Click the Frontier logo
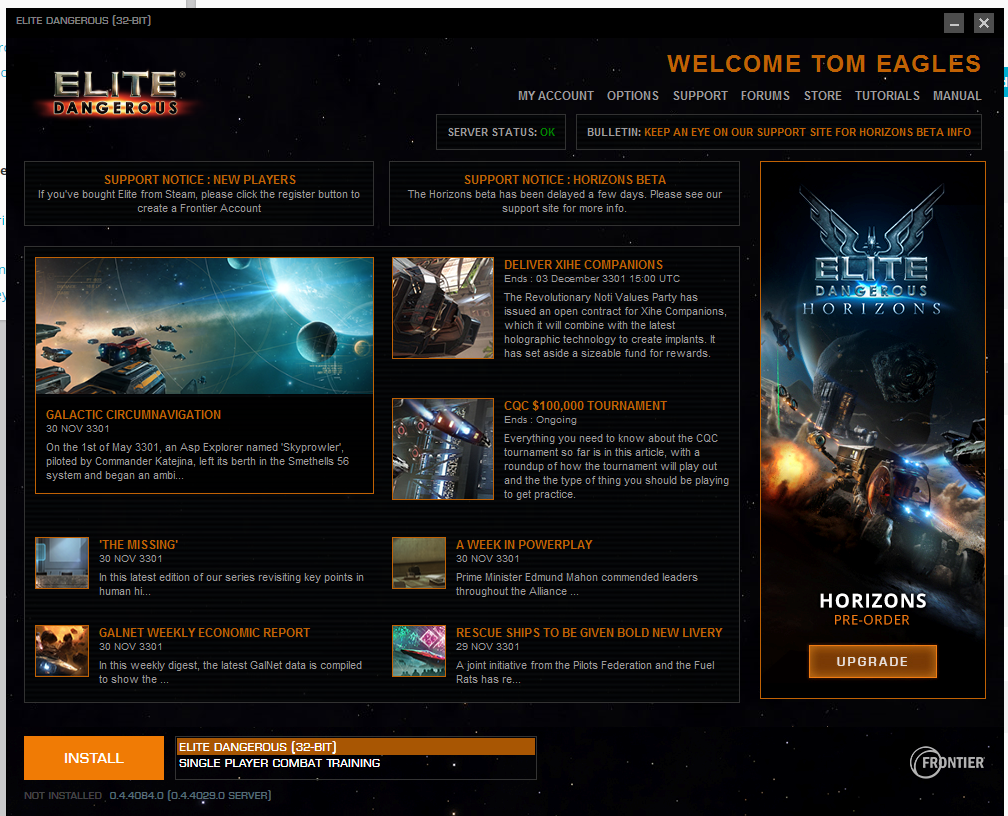The width and height of the screenshot is (1008, 816). (948, 762)
